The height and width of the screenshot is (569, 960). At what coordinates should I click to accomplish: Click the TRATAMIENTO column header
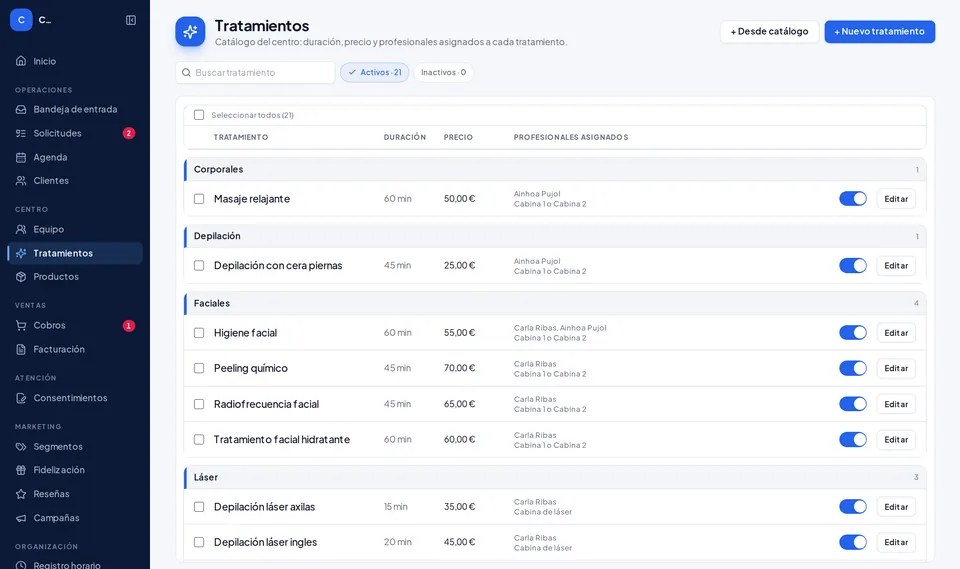pyautogui.click(x=241, y=137)
